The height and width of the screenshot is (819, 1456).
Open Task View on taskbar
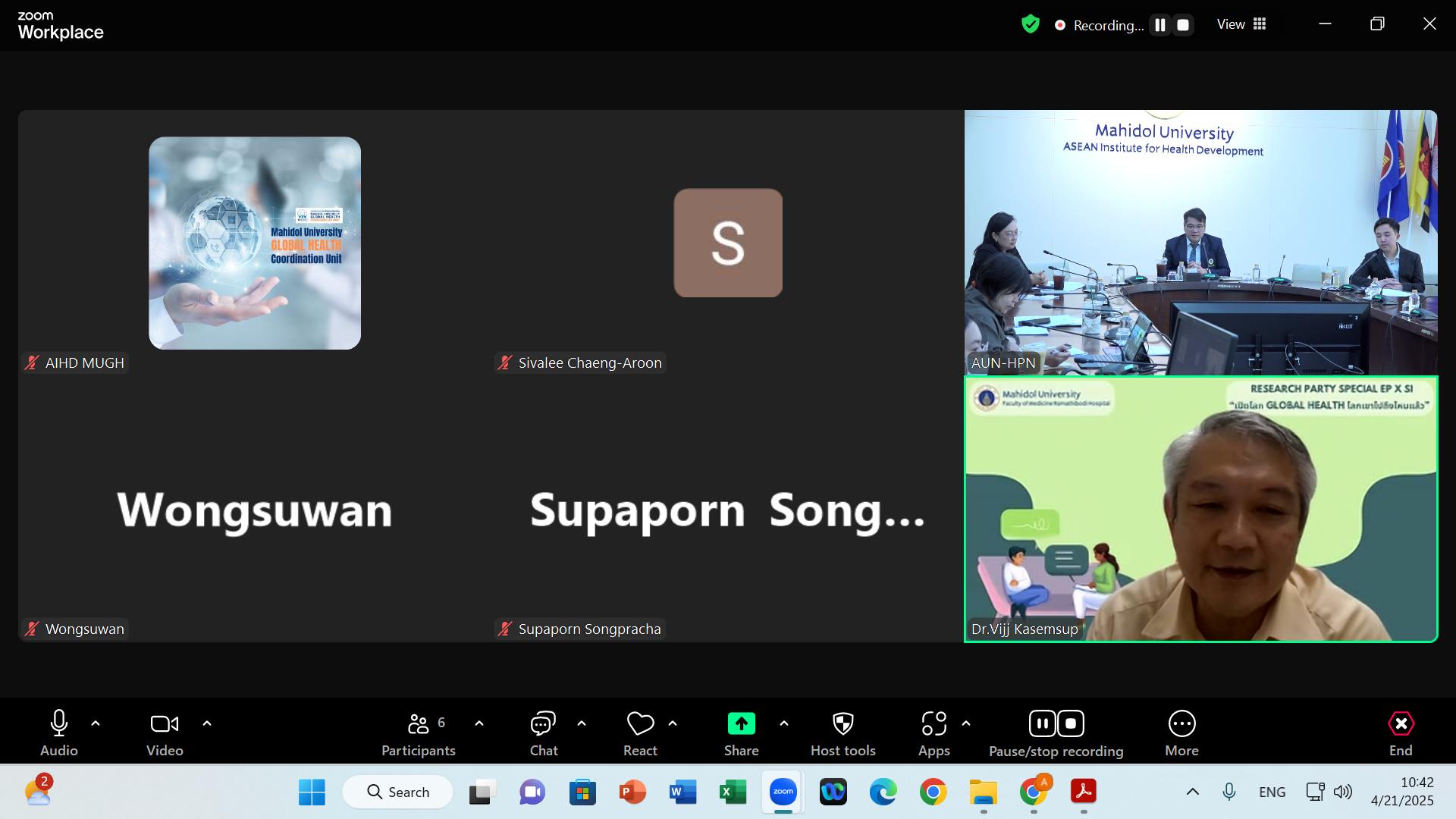coord(482,792)
